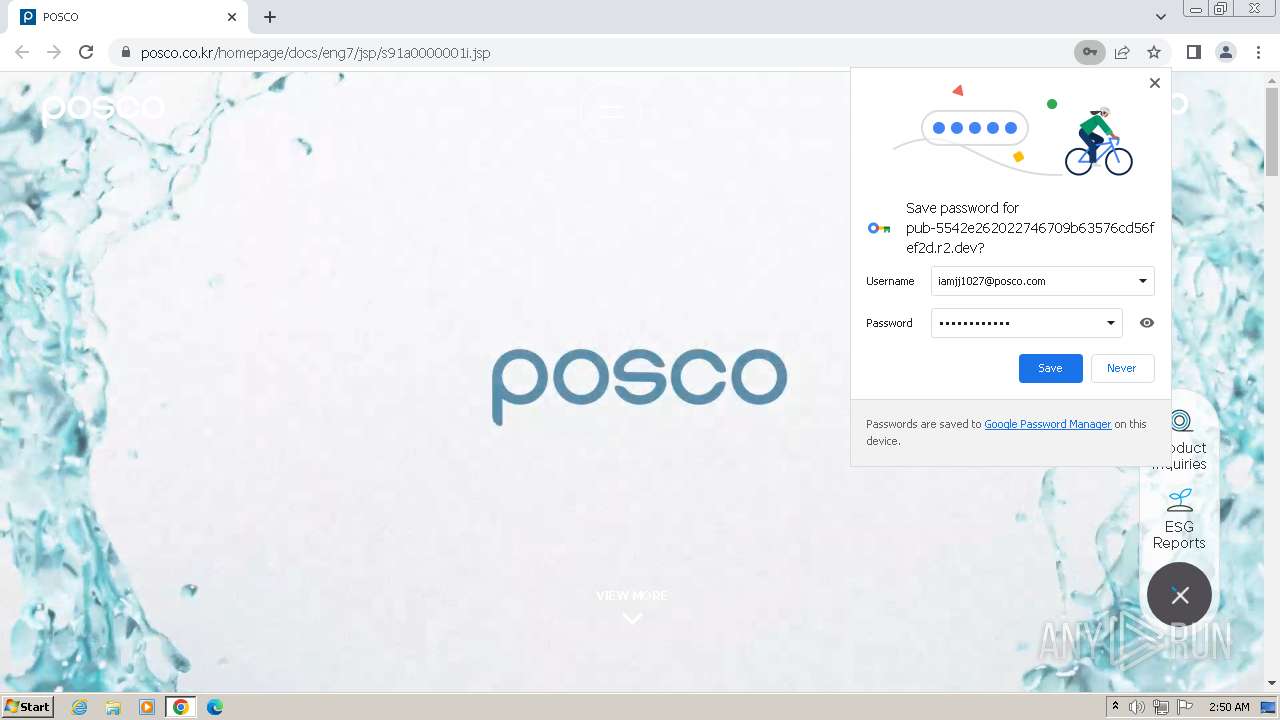This screenshot has height=720, width=1280.
Task: Open File Explorer from taskbar
Action: [113, 707]
